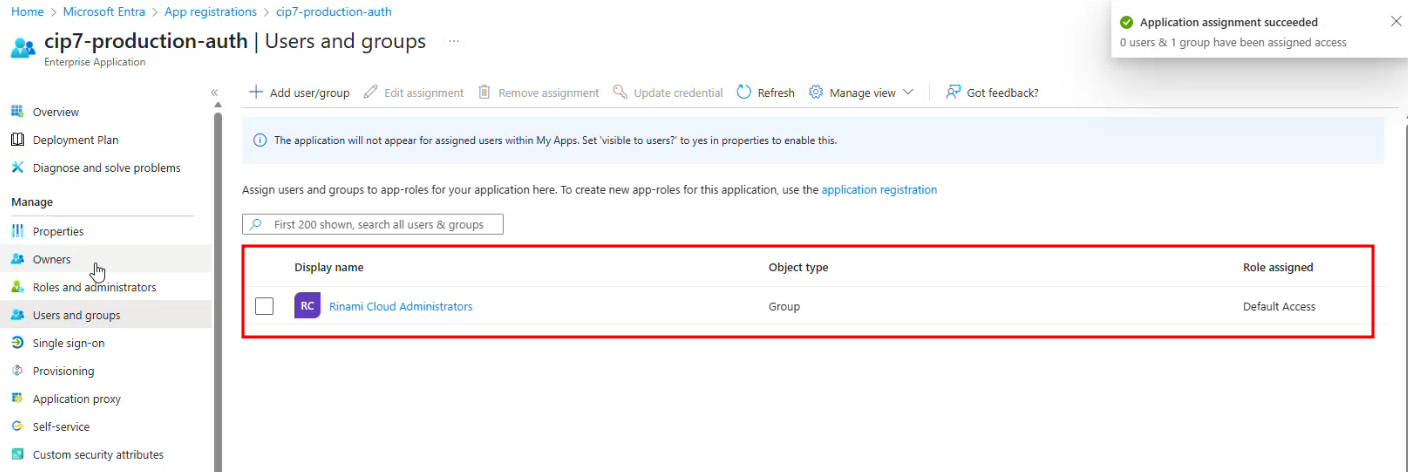
Task: Click the Custom security attributes icon
Action: (x=17, y=455)
